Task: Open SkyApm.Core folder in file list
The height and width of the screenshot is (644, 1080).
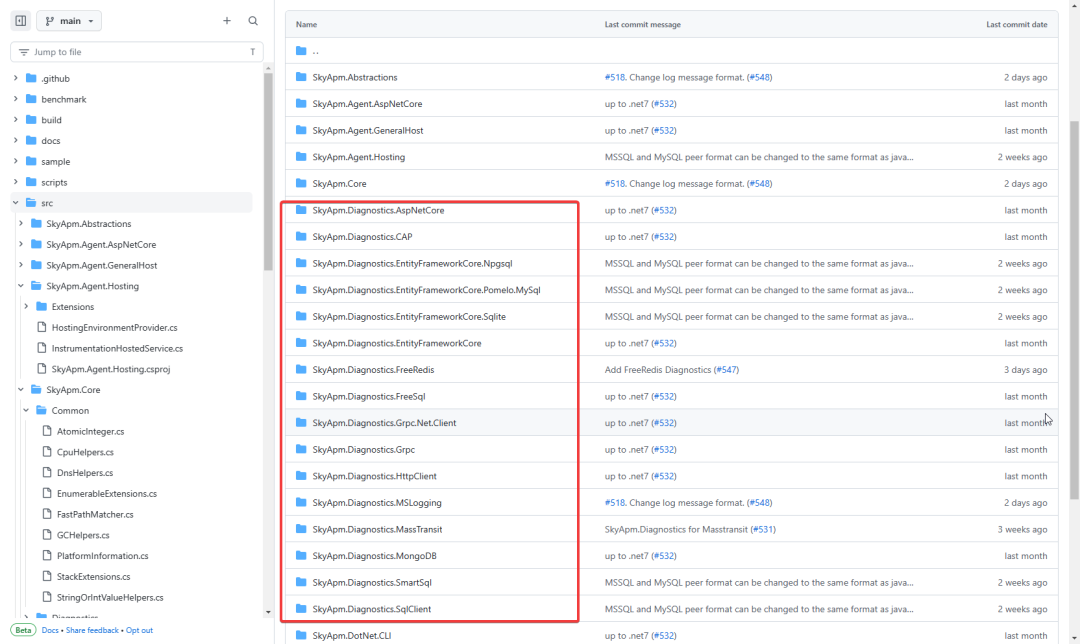Action: point(339,184)
